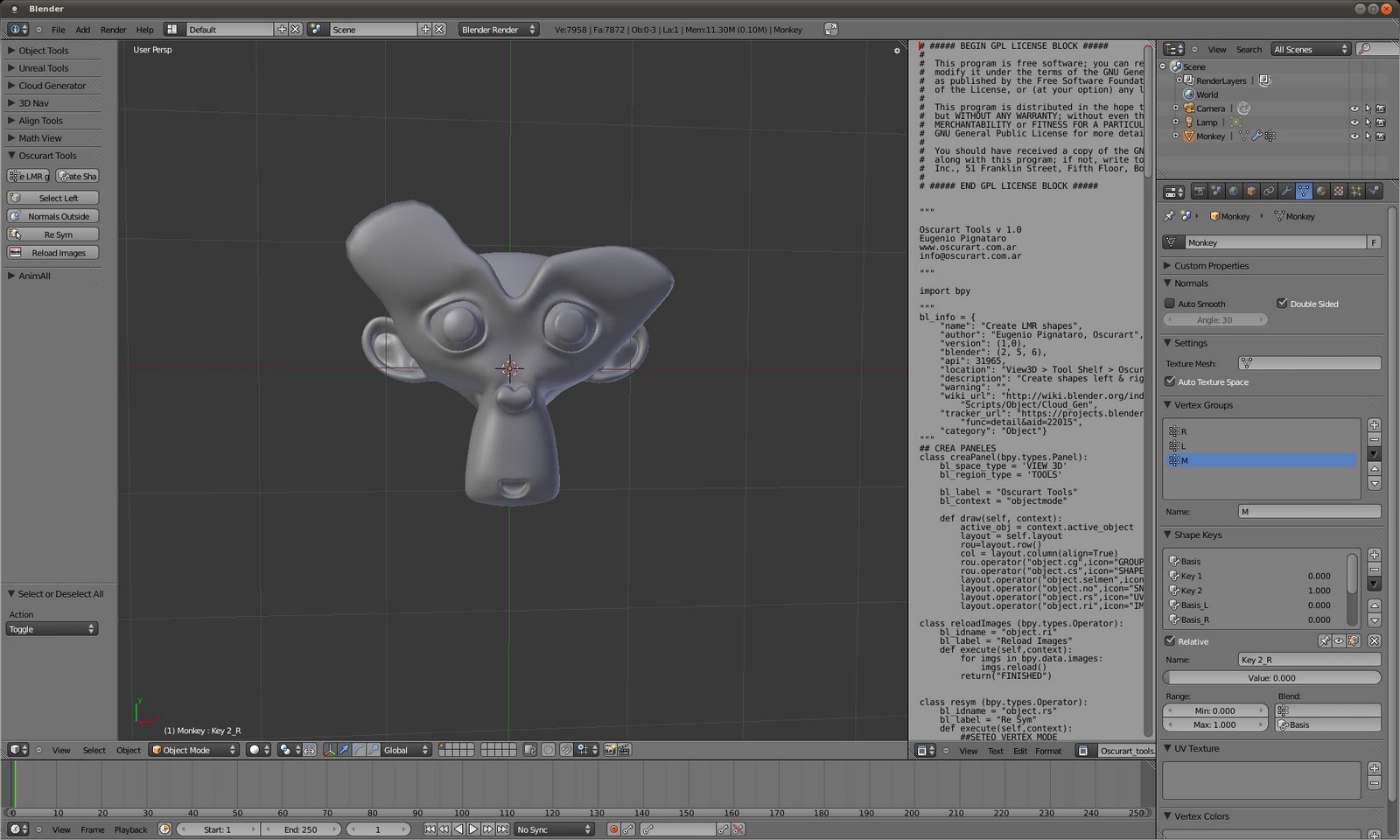Screen dimensions: 1400x840
Task: Add a new vertex group with plus icon
Action: [1374, 425]
